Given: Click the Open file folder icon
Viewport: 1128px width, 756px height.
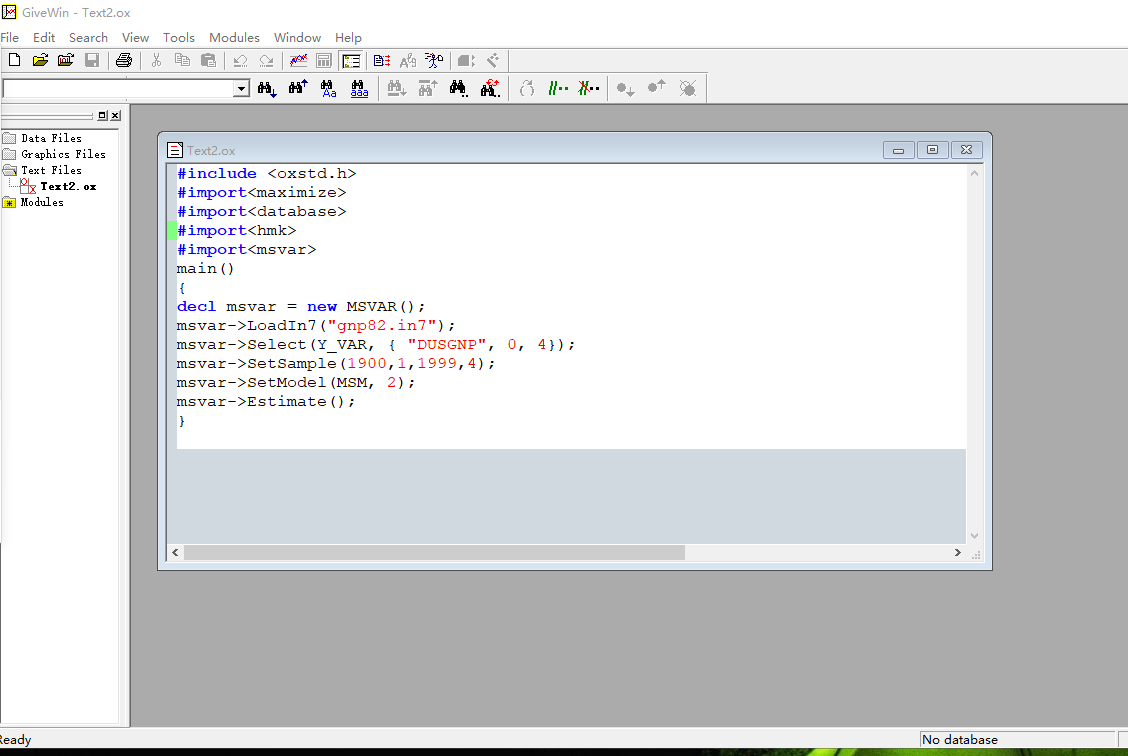Looking at the screenshot, I should 40,61.
